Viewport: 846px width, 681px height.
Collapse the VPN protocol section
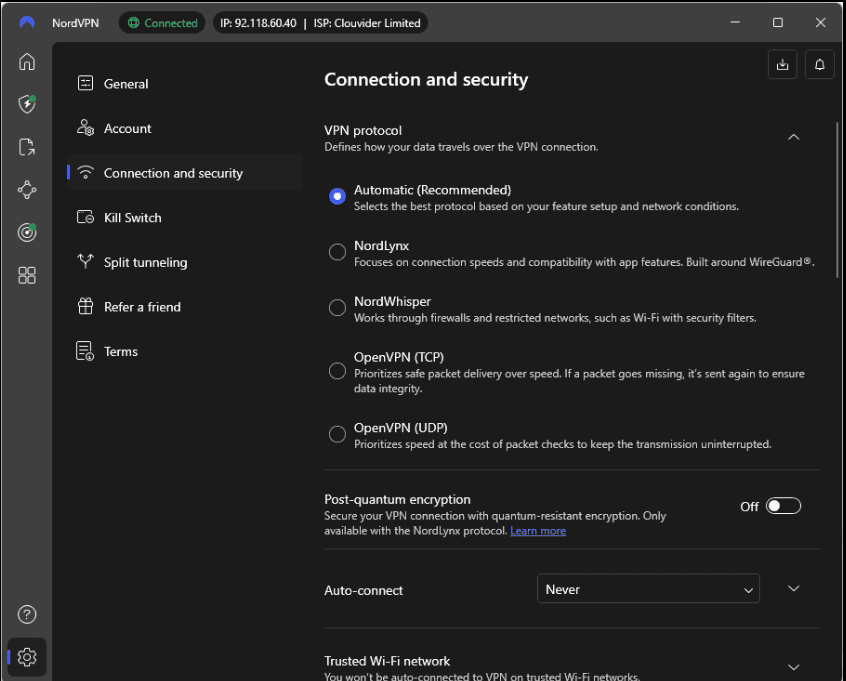point(793,136)
